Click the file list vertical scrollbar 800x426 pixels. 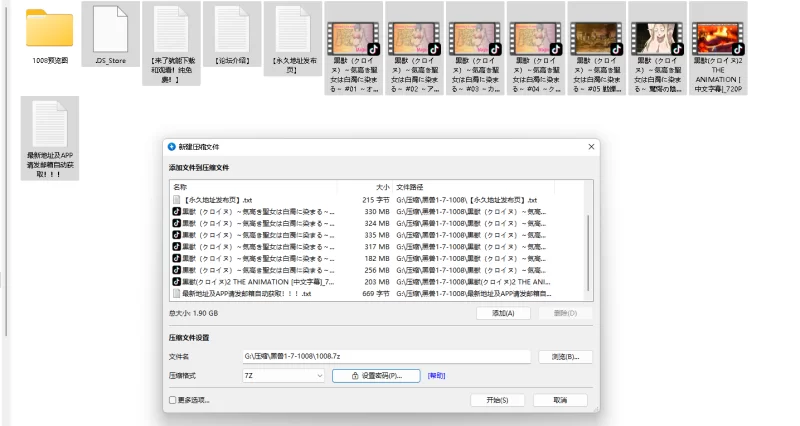click(588, 252)
